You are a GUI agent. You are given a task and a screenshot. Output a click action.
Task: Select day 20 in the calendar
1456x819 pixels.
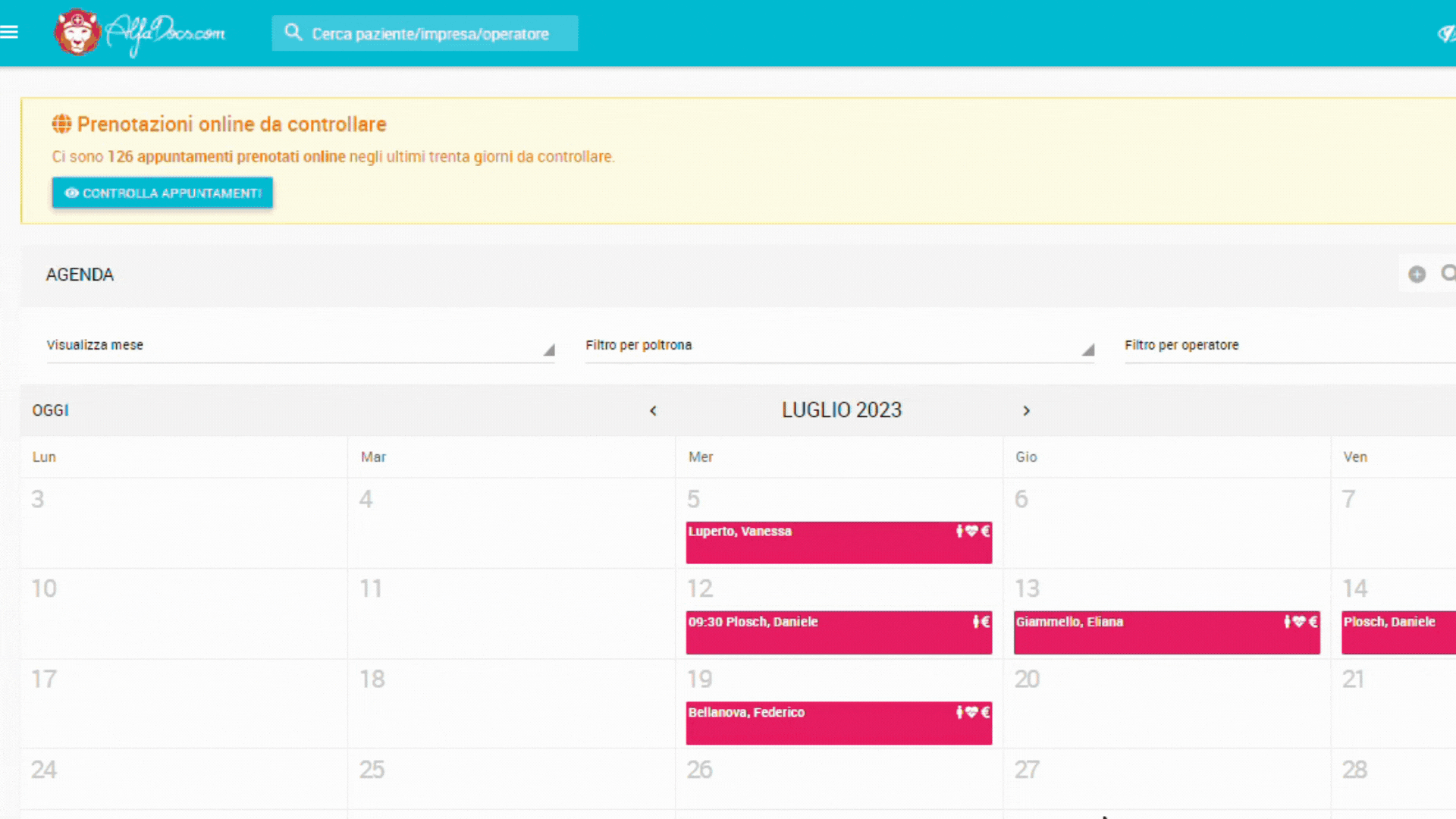tap(1028, 679)
